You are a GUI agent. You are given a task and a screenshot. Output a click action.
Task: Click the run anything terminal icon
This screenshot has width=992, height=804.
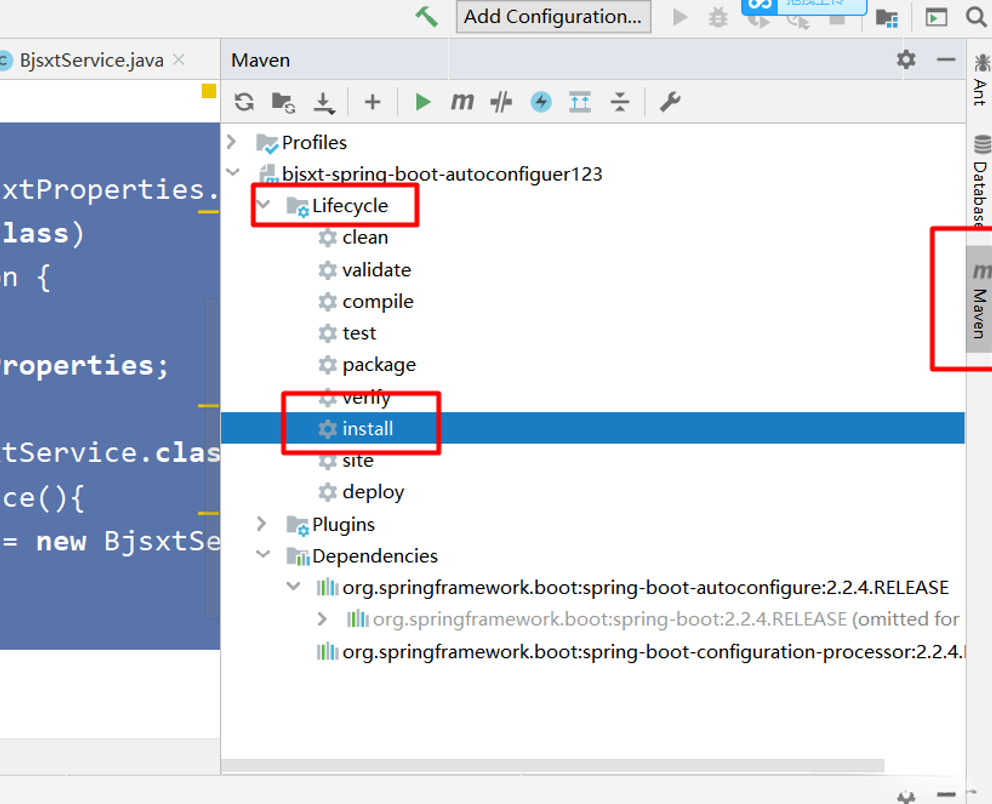pos(936,18)
